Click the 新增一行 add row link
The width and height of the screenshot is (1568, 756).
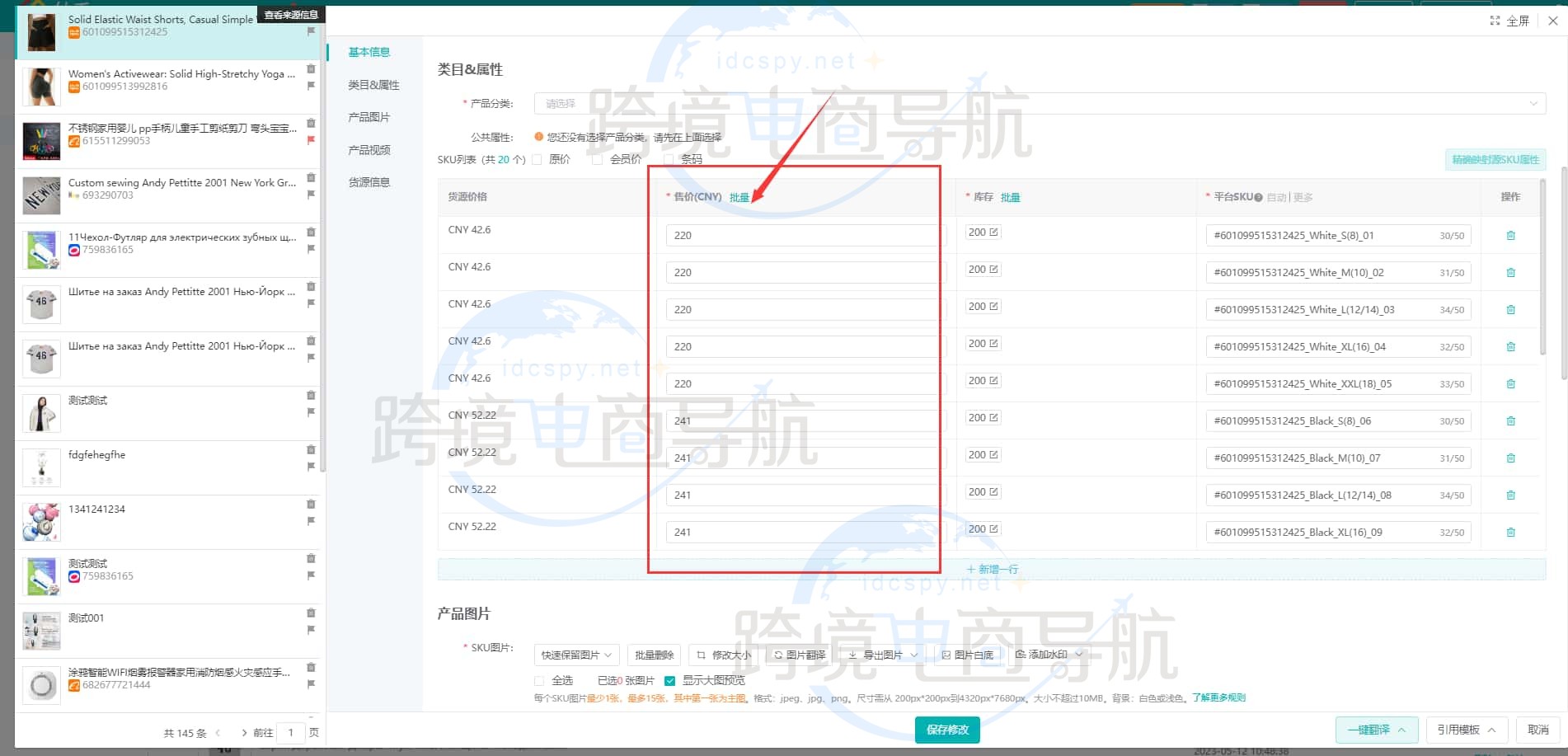coord(993,569)
